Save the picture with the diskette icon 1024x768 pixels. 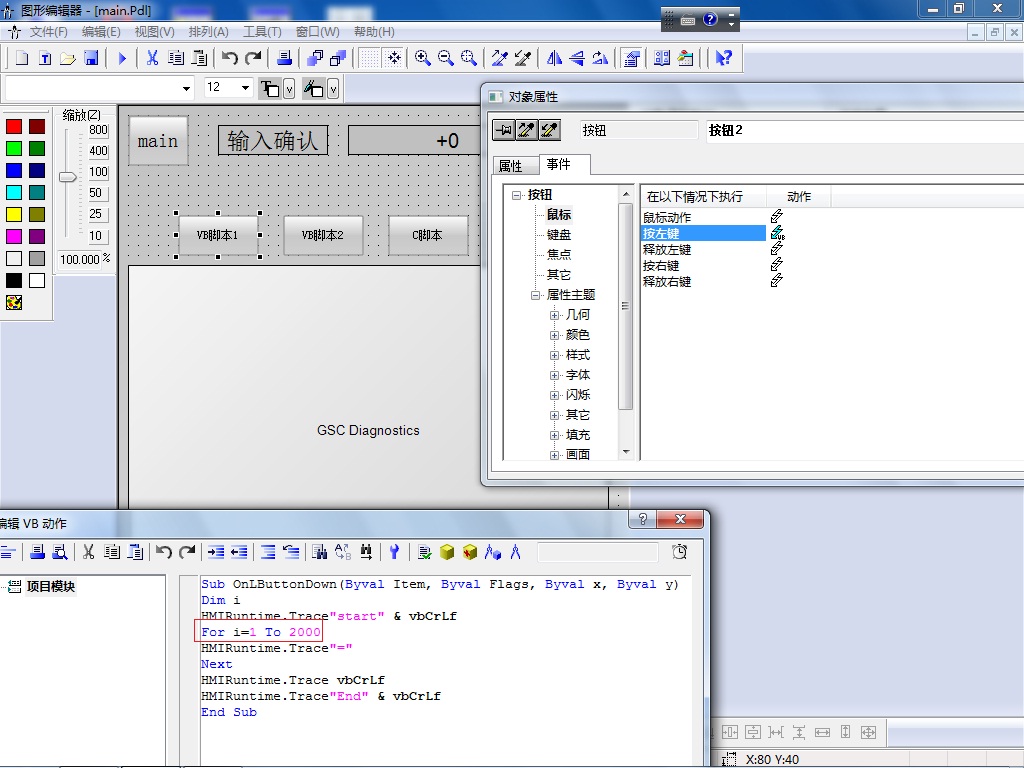(91, 59)
